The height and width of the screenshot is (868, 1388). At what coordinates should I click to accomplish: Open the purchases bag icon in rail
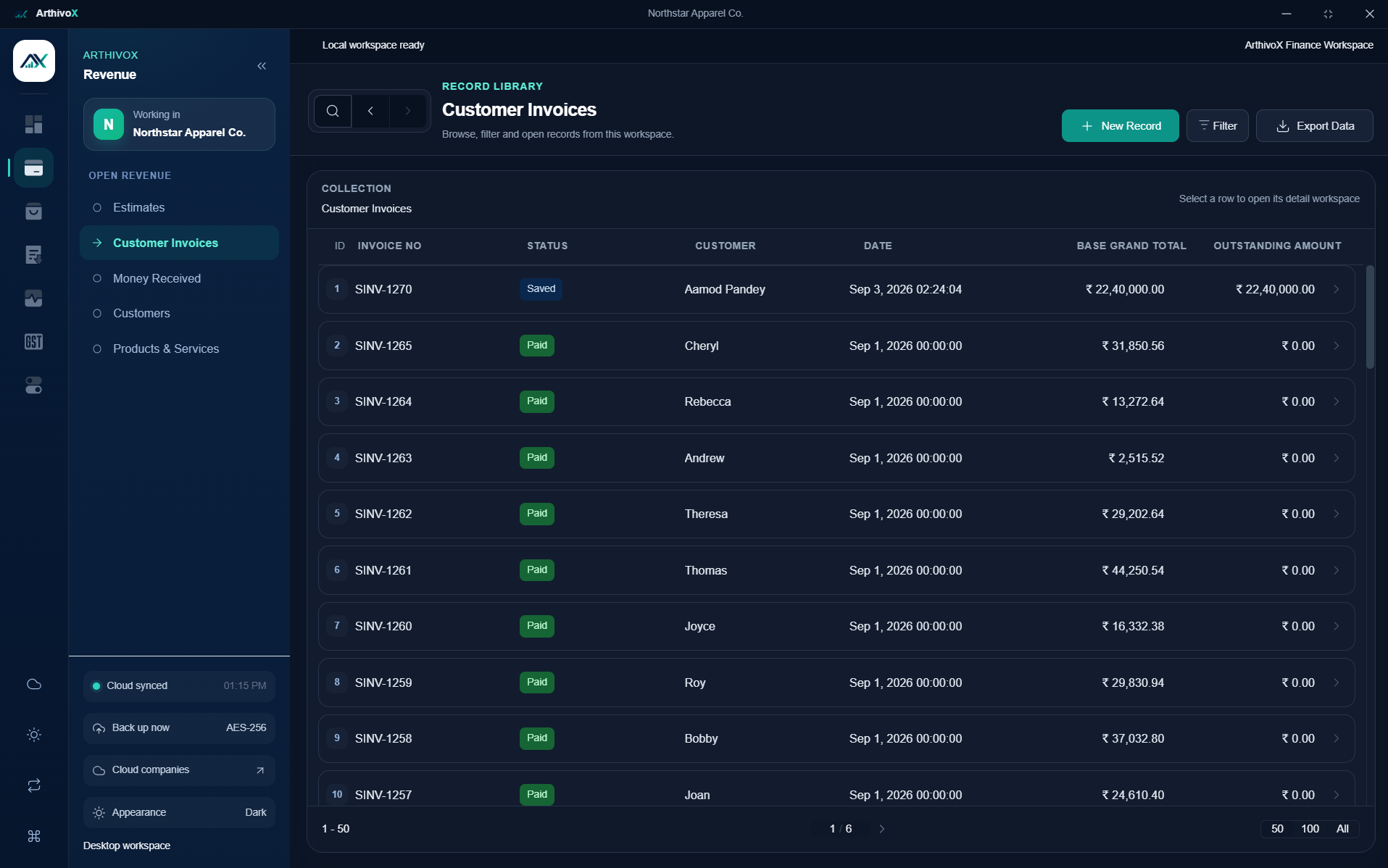[33, 212]
